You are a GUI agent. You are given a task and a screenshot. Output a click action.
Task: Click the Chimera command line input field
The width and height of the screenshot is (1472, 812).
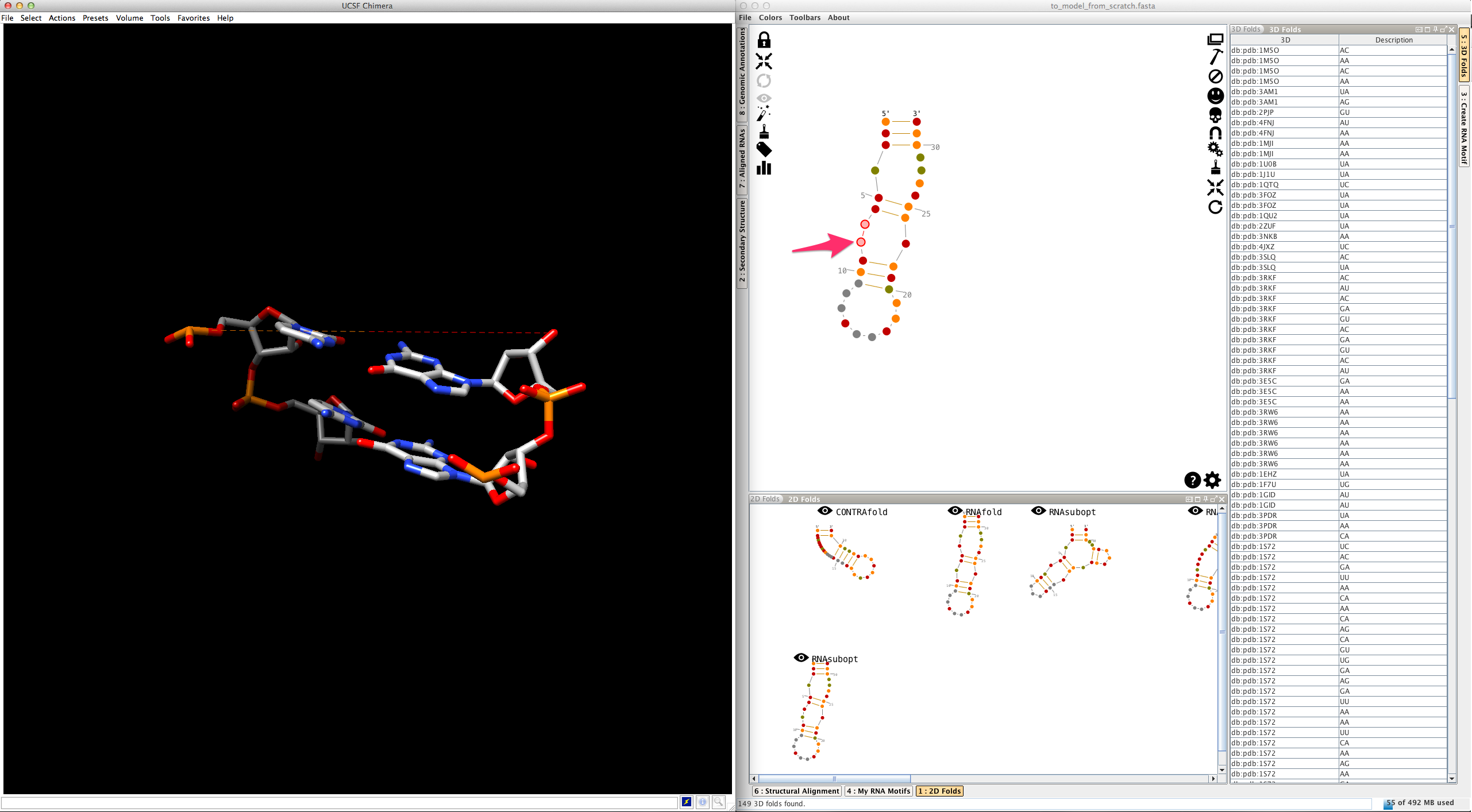(x=339, y=802)
